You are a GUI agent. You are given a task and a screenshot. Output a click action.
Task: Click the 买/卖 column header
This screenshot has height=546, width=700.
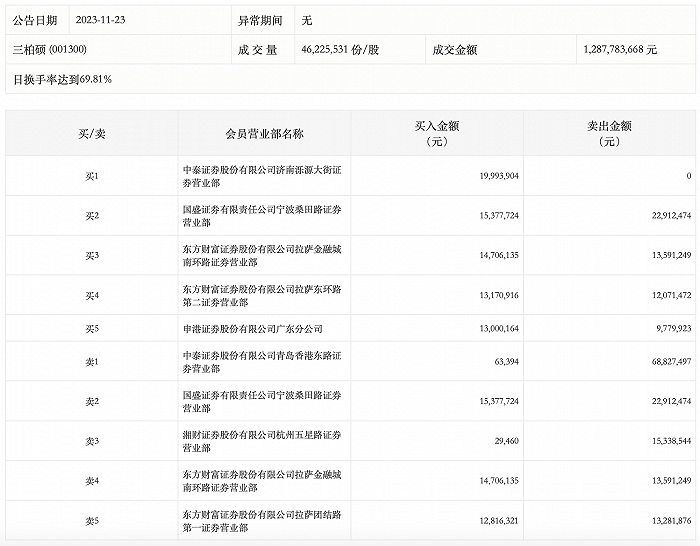(92, 133)
